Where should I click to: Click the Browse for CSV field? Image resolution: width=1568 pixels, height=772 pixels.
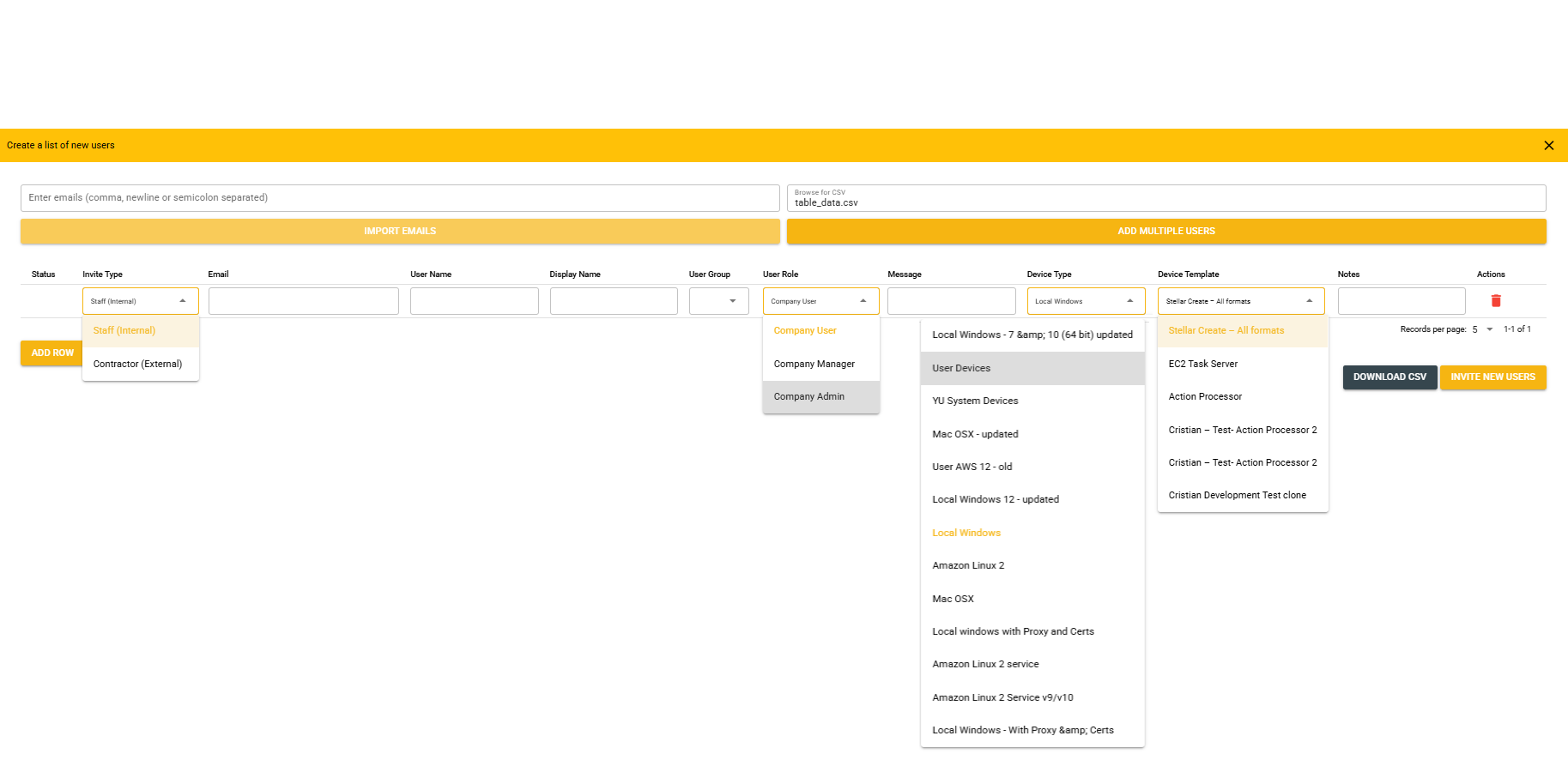pyautogui.click(x=1165, y=199)
